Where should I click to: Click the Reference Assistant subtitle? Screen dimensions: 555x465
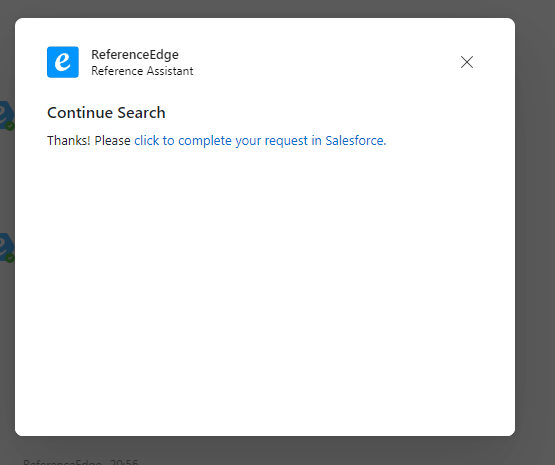[142, 71]
